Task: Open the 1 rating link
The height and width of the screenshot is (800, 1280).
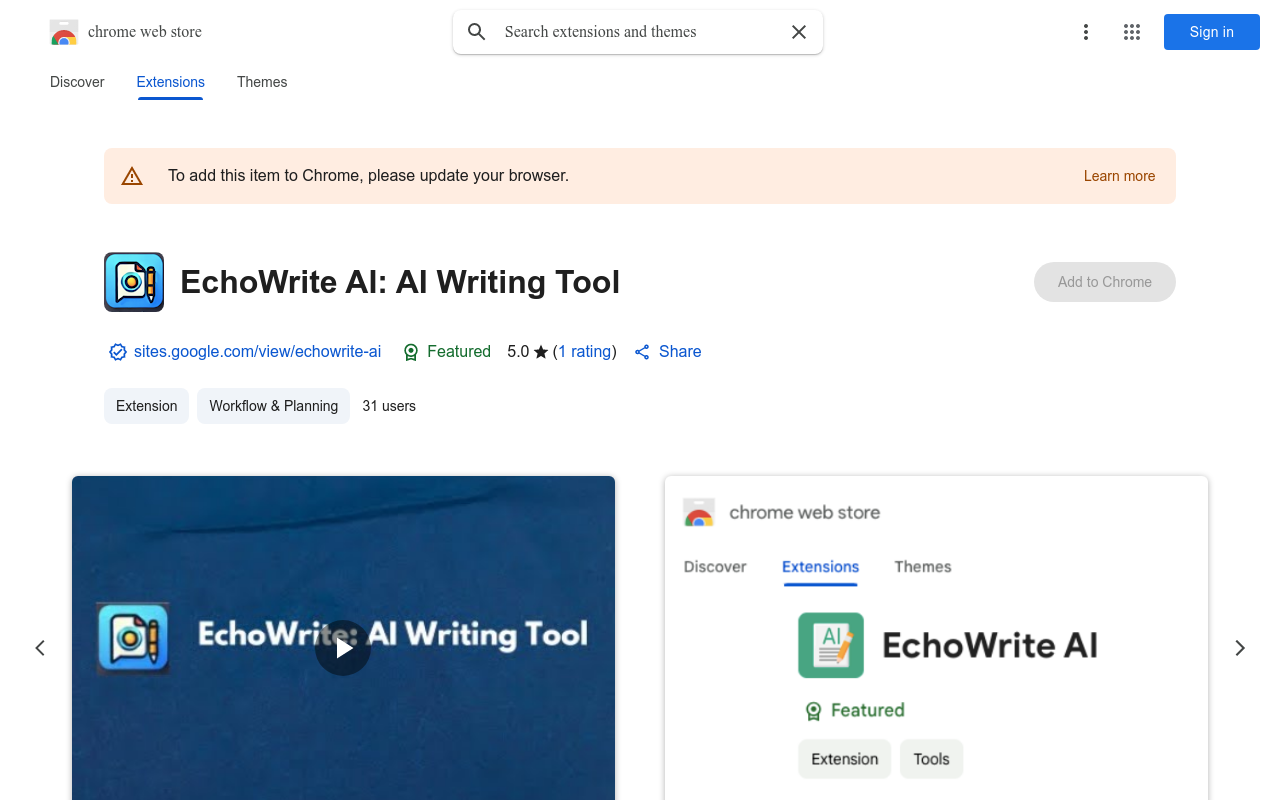Action: coord(585,352)
